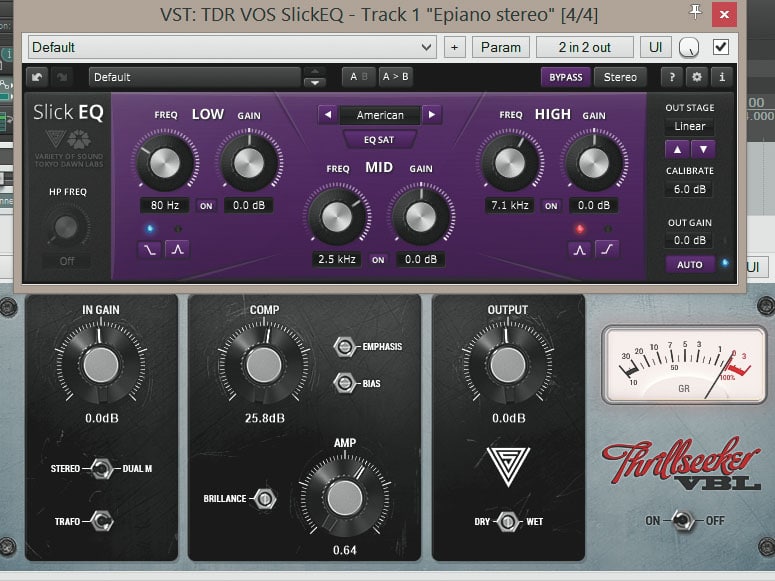The height and width of the screenshot is (581, 775).
Task: Click the 2 in 2 out routing button
Action: click(585, 47)
